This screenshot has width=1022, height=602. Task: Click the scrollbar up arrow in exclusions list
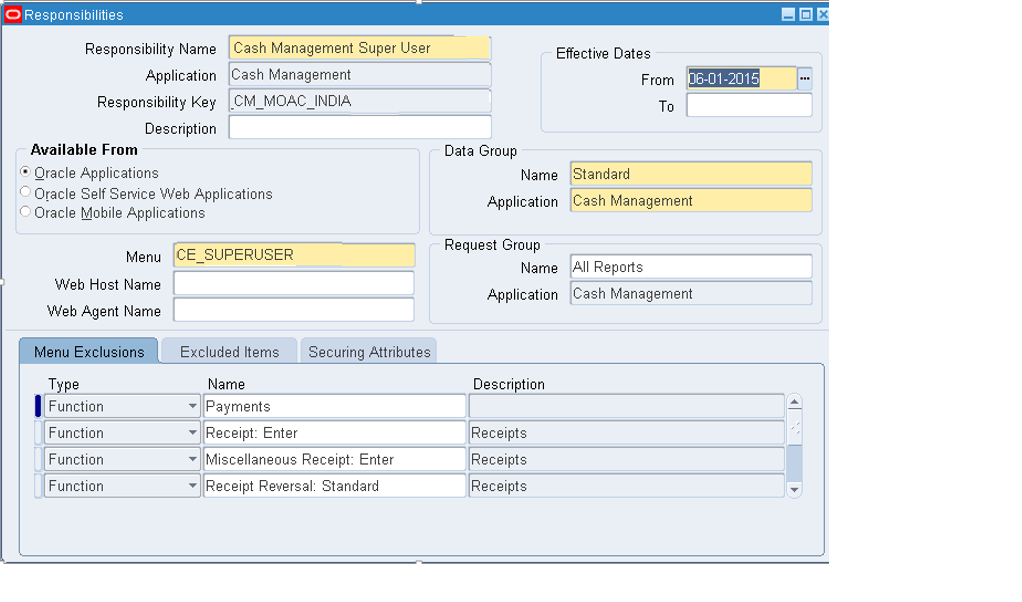click(x=794, y=400)
